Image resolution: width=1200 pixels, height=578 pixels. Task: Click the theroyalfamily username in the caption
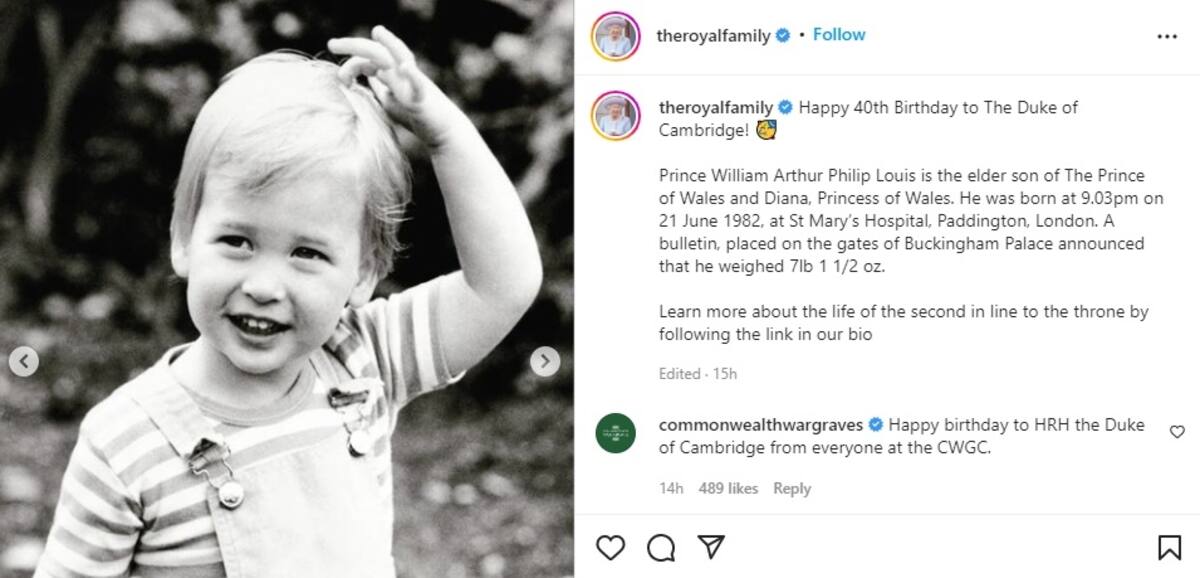716,107
